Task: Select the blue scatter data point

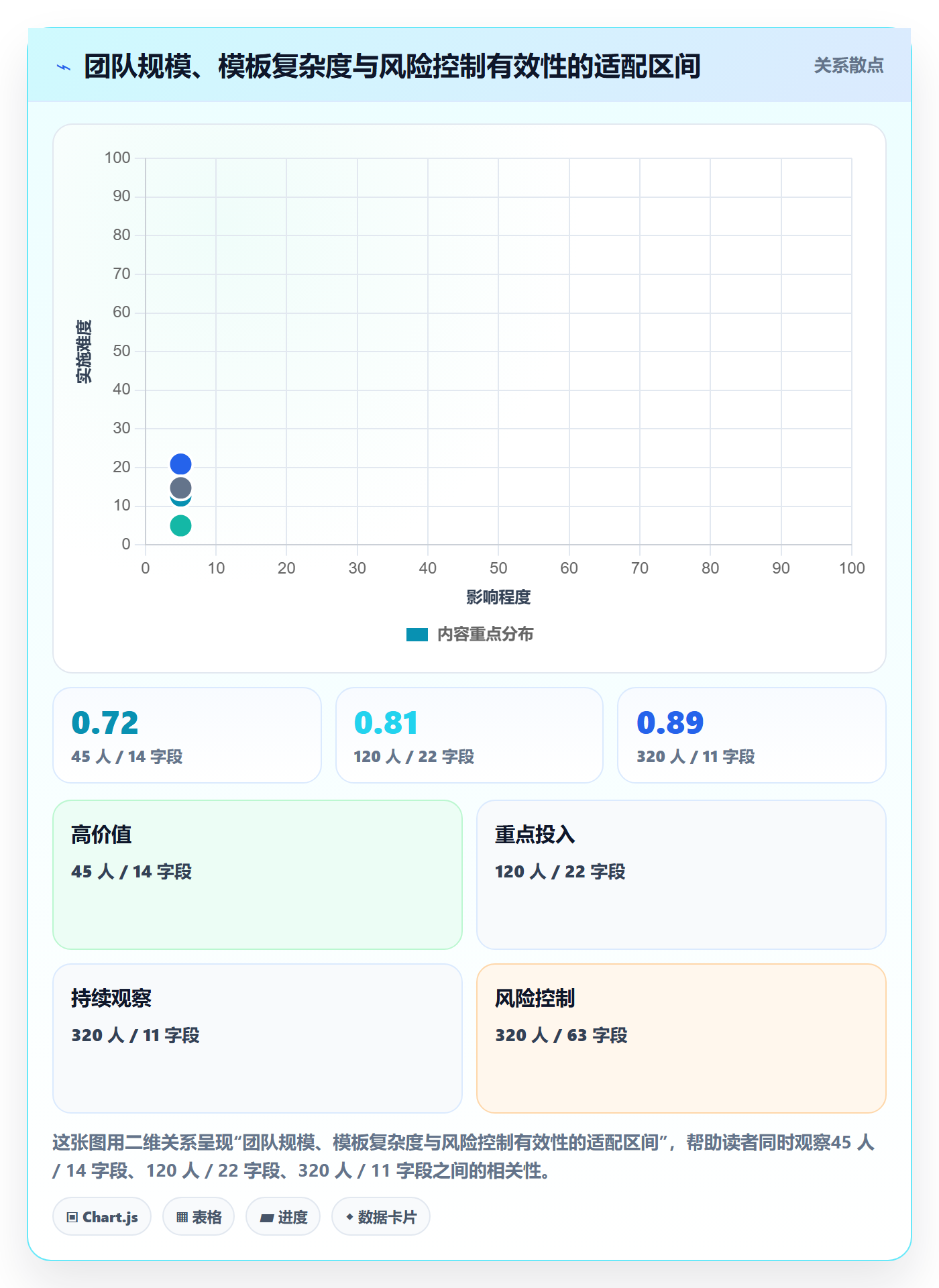Action: (180, 464)
